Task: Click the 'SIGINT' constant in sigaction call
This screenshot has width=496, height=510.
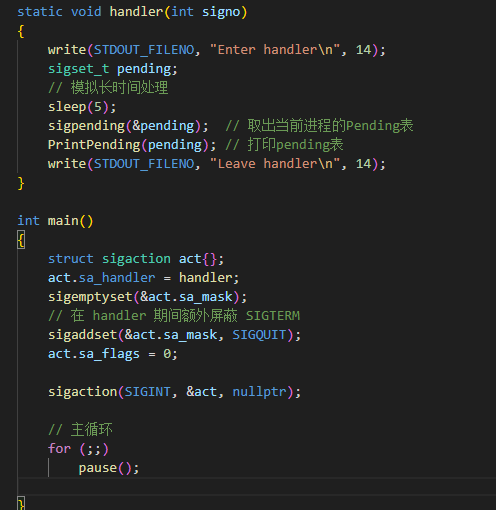Action: pos(148,392)
